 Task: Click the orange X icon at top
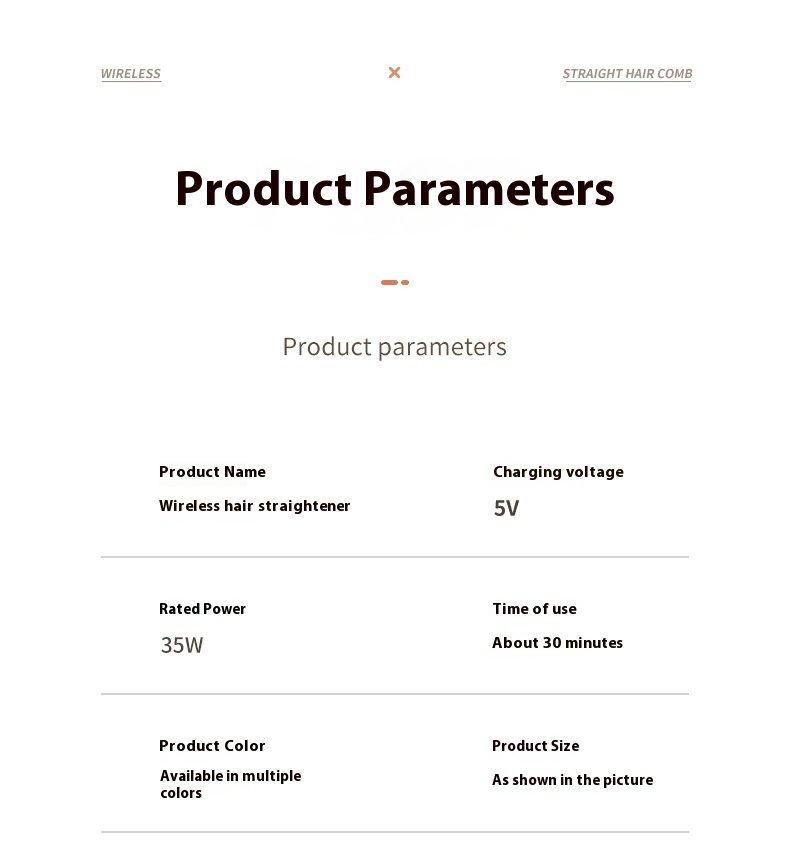pyautogui.click(x=394, y=72)
